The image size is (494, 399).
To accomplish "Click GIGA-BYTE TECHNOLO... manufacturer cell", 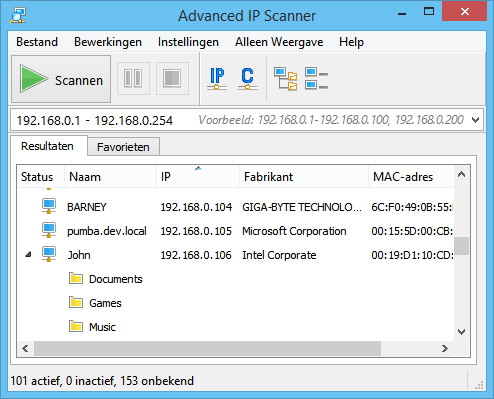I will 302,207.
